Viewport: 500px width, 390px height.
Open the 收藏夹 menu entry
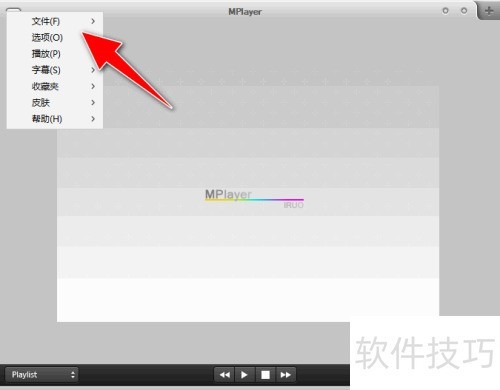55,86
